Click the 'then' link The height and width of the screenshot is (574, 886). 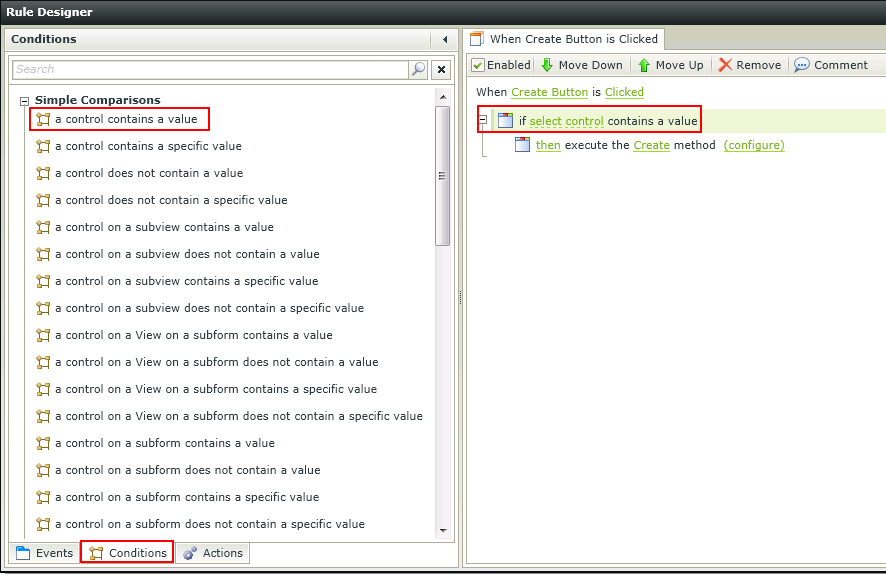click(x=548, y=146)
